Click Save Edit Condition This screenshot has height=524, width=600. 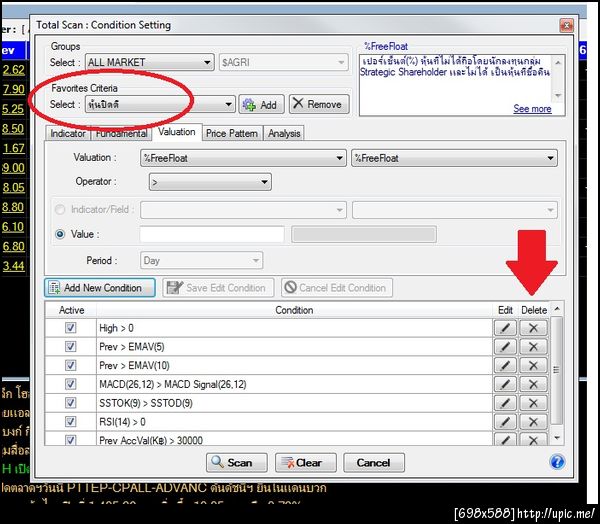[x=218, y=287]
